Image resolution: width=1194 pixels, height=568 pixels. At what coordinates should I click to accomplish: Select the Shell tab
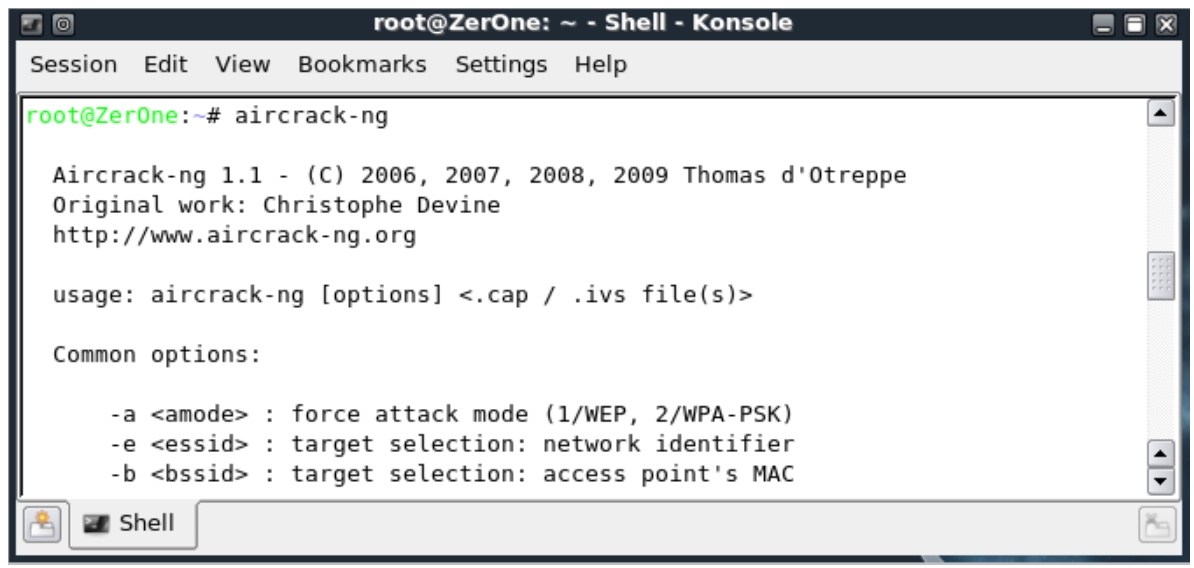pos(132,524)
